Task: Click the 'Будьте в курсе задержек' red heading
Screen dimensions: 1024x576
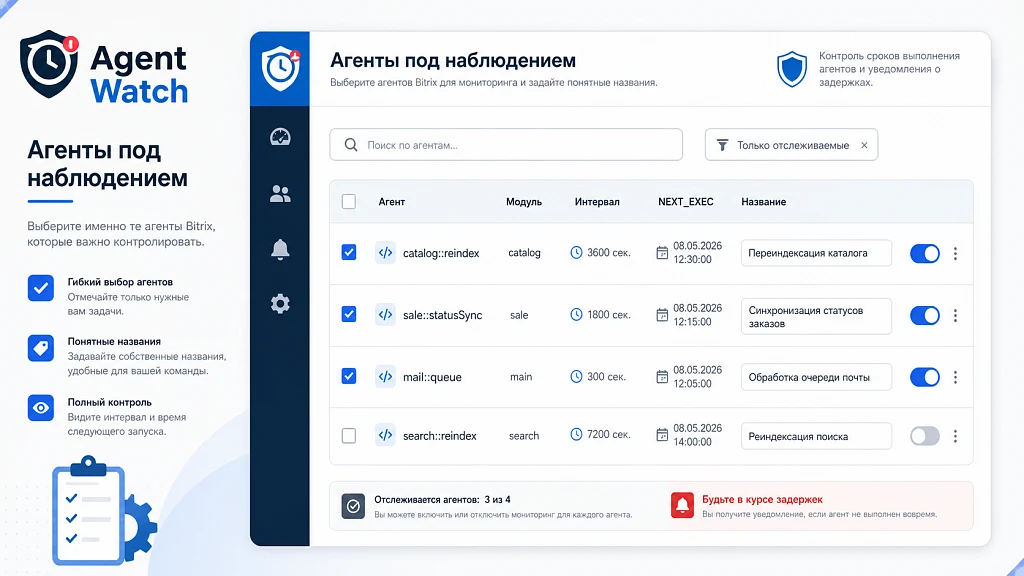Action: click(762, 500)
